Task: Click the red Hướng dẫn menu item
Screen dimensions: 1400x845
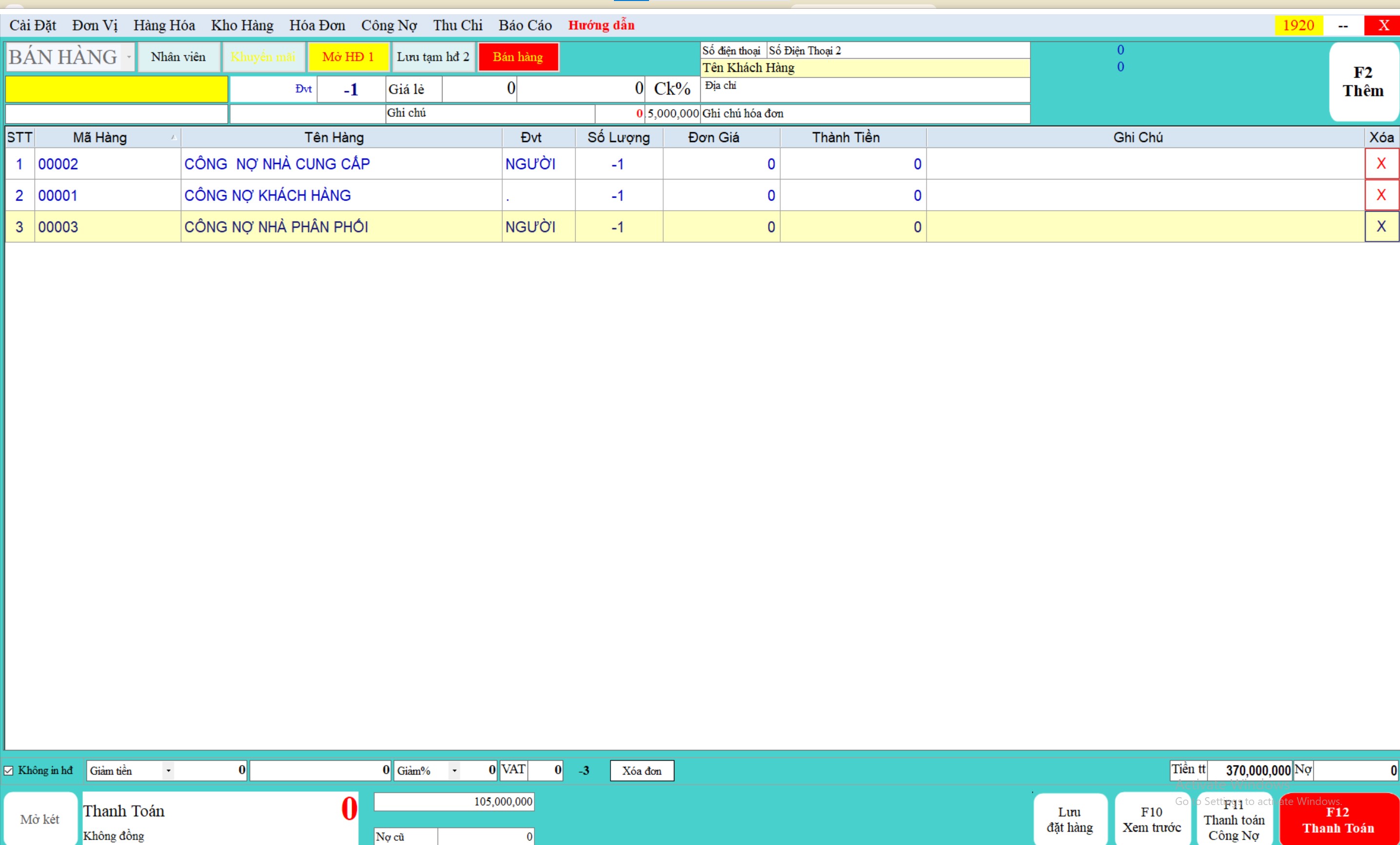Action: coord(601,25)
